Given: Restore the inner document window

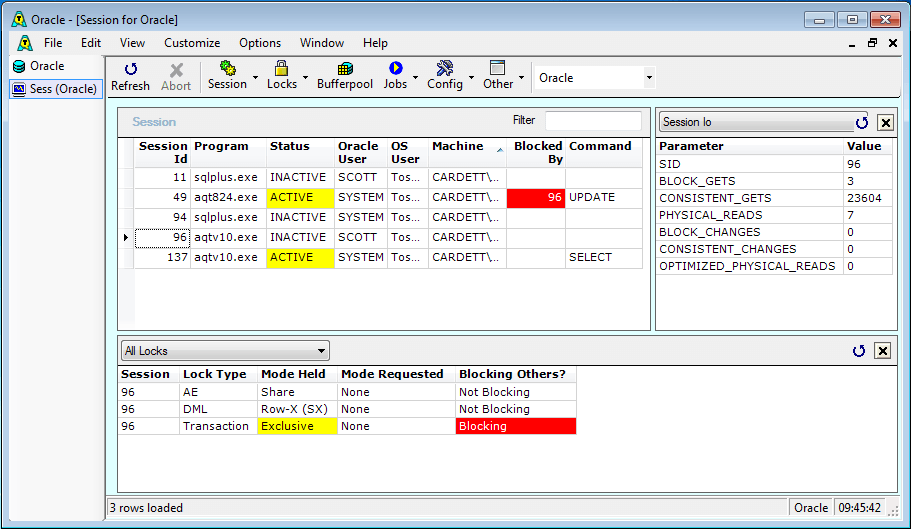Looking at the screenshot, I should coord(872,43).
